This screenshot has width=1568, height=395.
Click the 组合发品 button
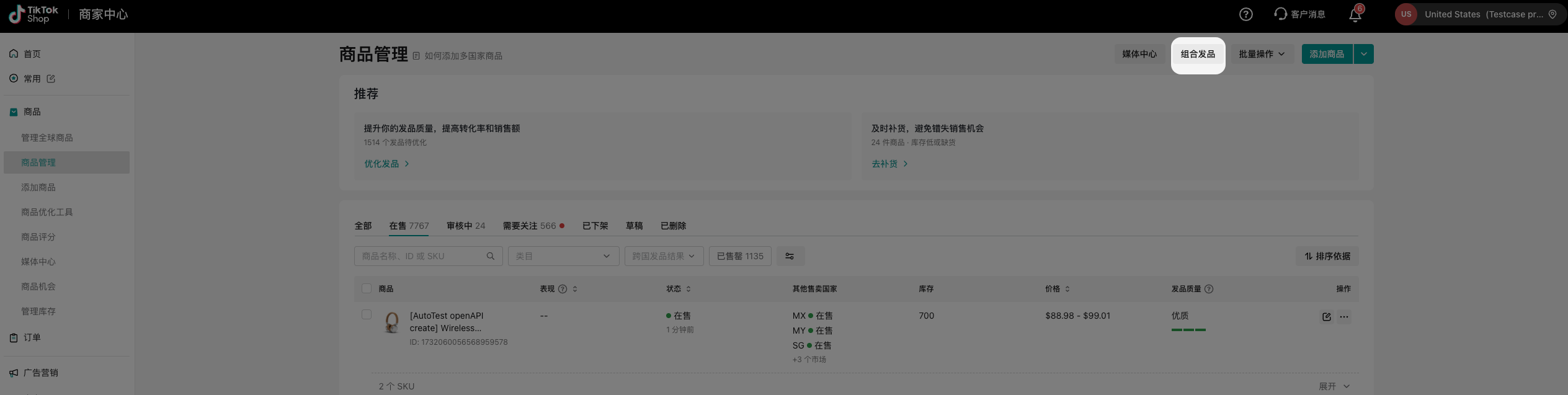(x=1198, y=55)
